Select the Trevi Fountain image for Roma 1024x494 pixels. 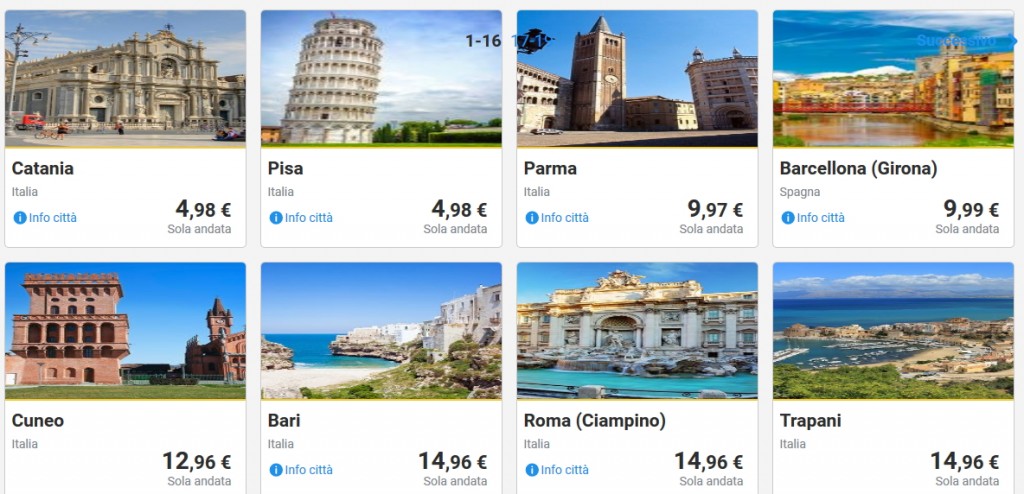click(x=637, y=330)
